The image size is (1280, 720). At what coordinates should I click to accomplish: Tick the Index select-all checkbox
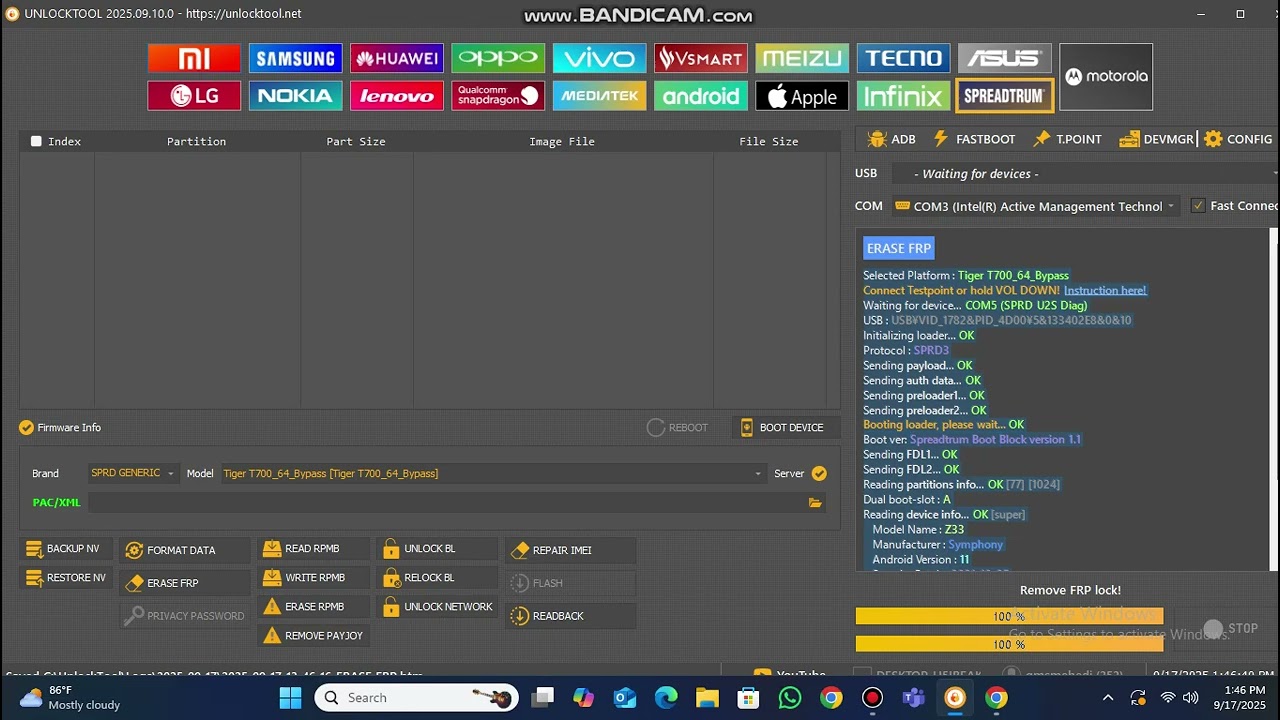pos(36,141)
